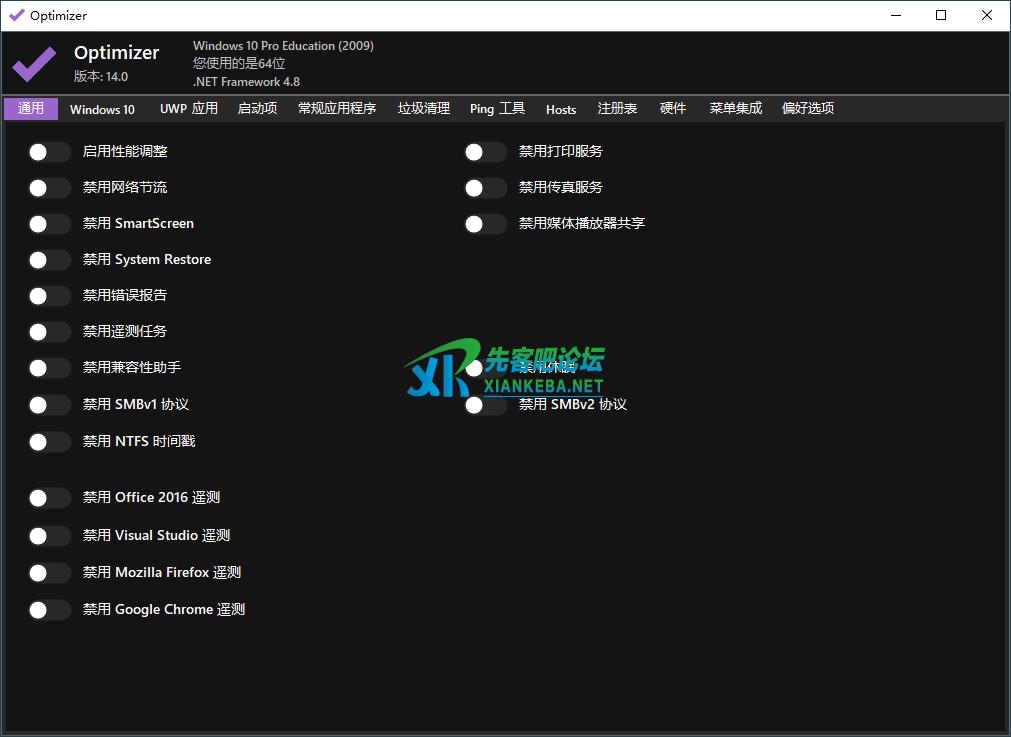1011x737 pixels.
Task: Switch to UWP 应用 tab
Action: click(188, 109)
